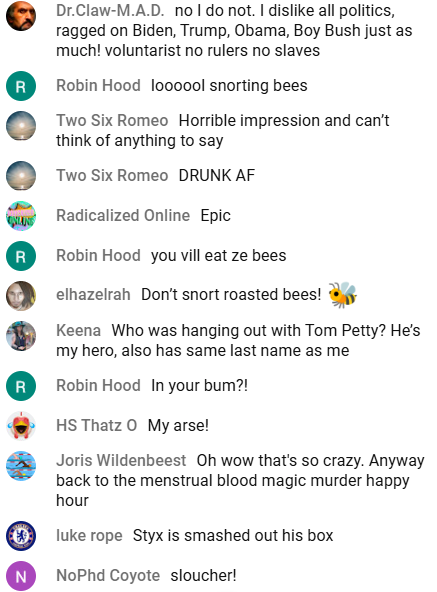The height and width of the screenshot is (592, 437).
Task: Click NoPhd Coyote purple N avatar
Action: (21, 576)
